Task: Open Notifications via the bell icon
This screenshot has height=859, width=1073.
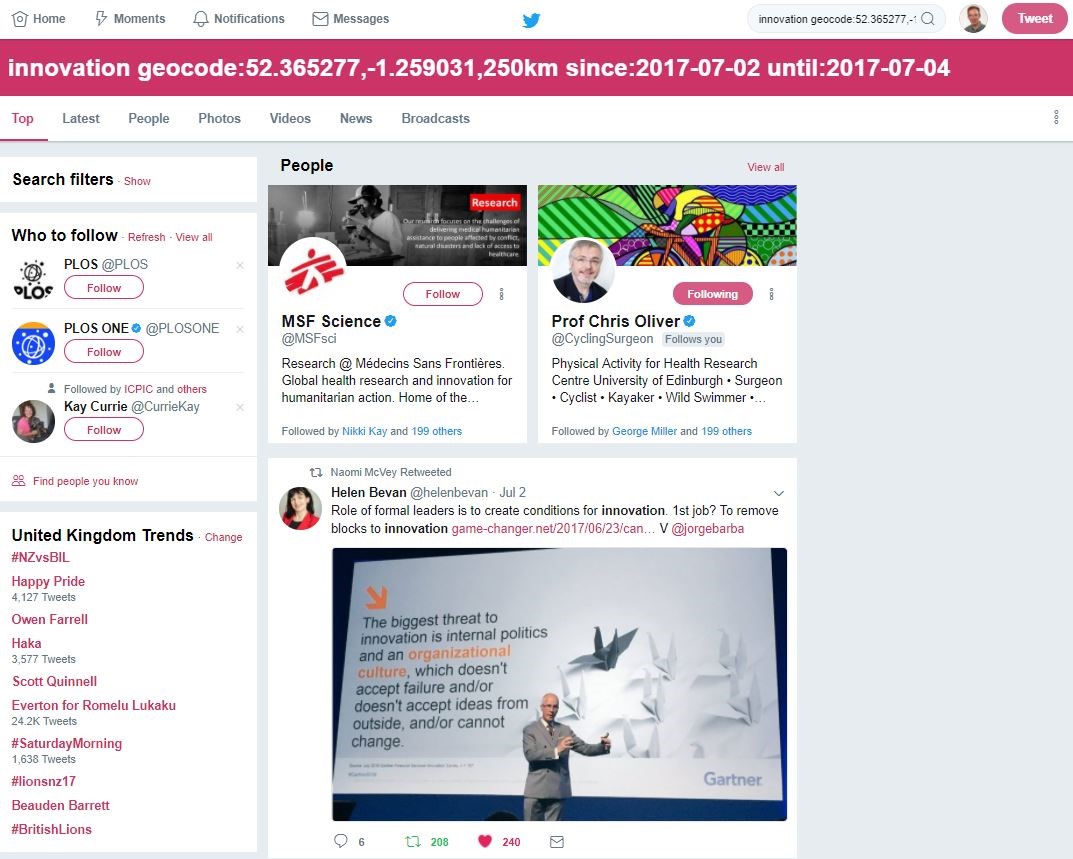Action: click(201, 19)
